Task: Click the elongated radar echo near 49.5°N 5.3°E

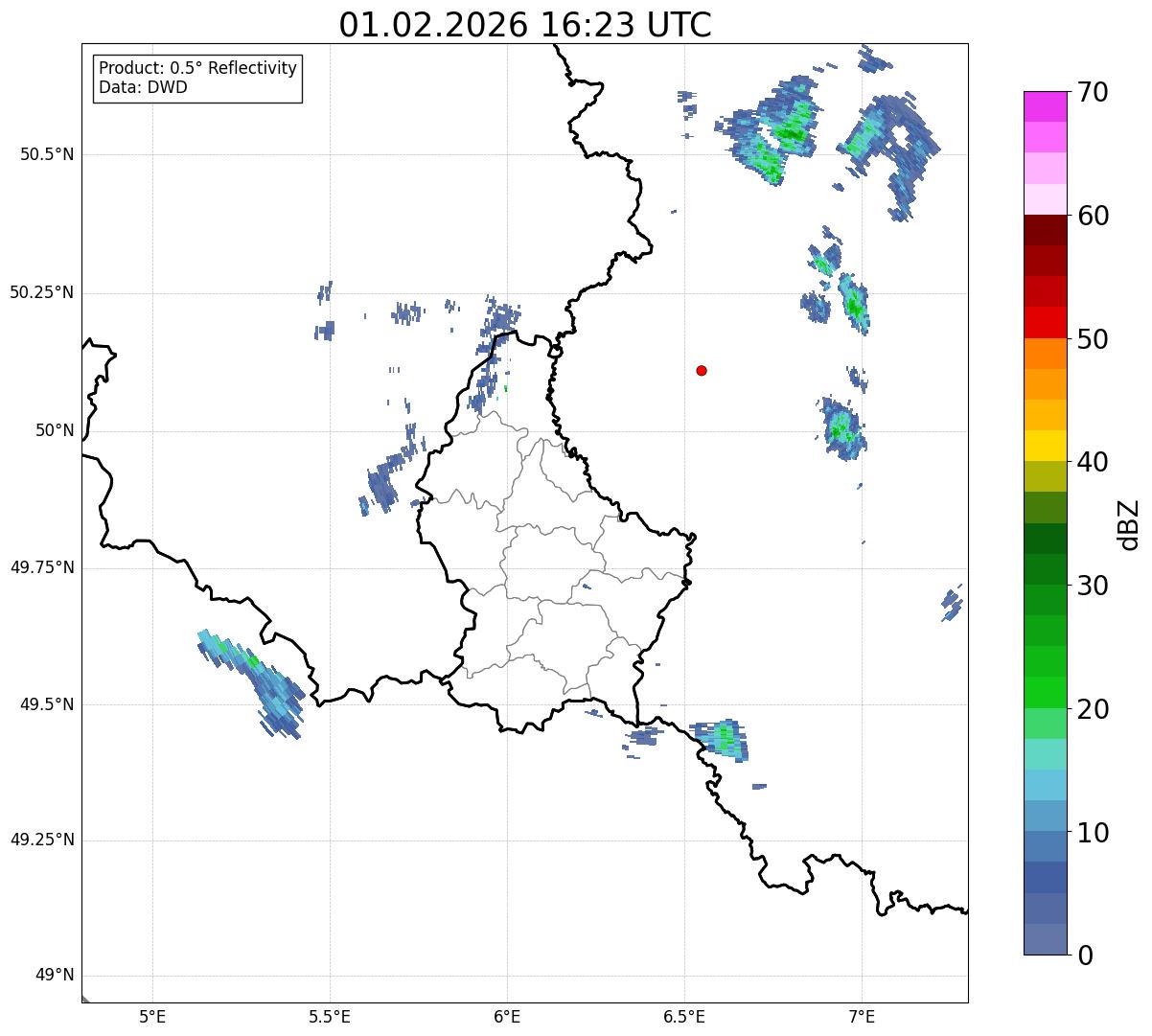Action: coord(252,683)
